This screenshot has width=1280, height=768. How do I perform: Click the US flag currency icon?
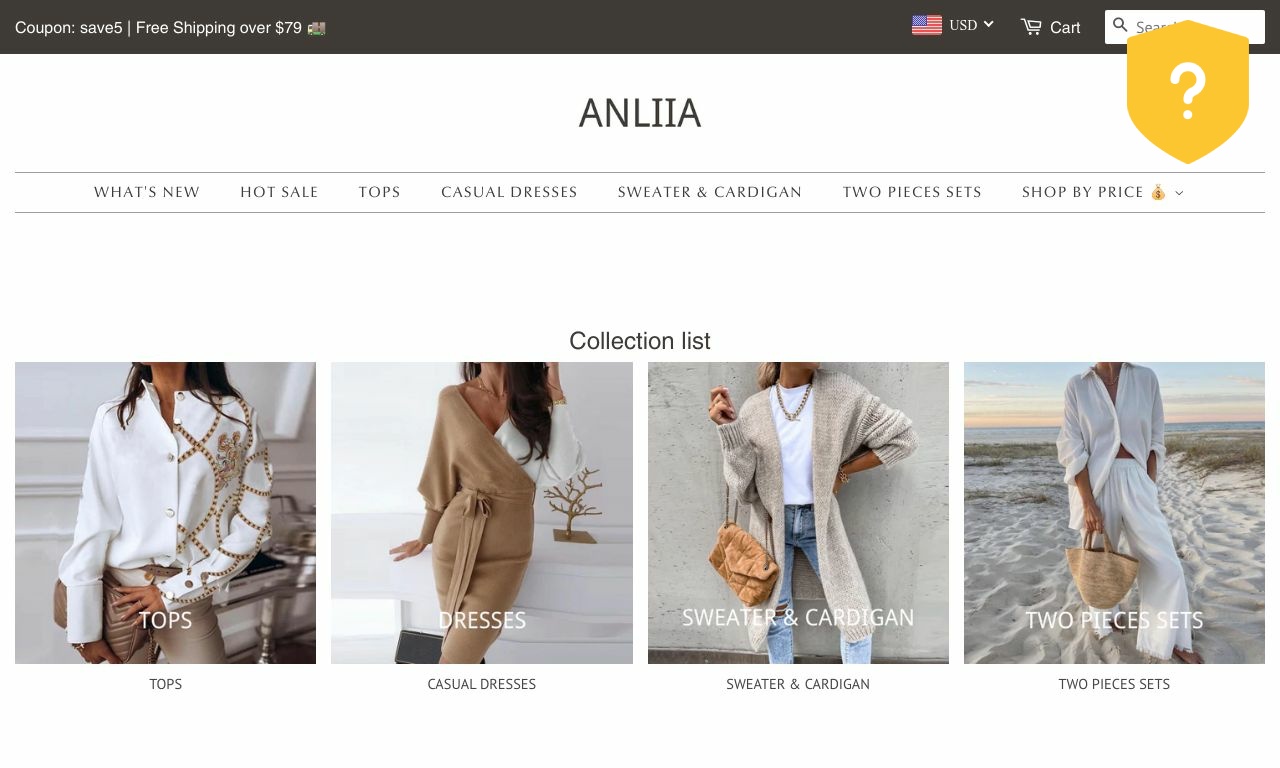[x=927, y=25]
